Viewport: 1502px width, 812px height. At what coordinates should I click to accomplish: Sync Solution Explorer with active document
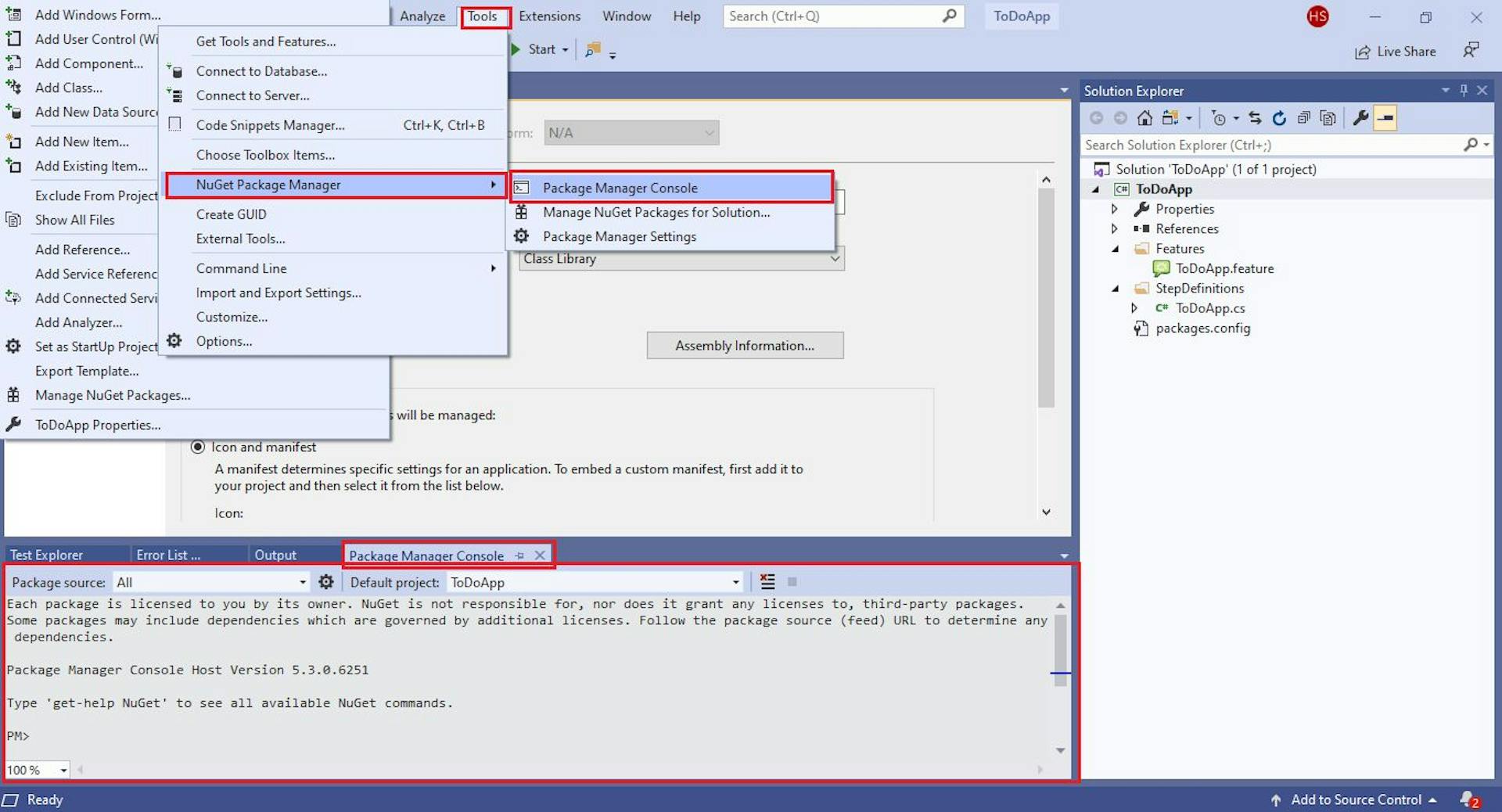click(x=1254, y=117)
